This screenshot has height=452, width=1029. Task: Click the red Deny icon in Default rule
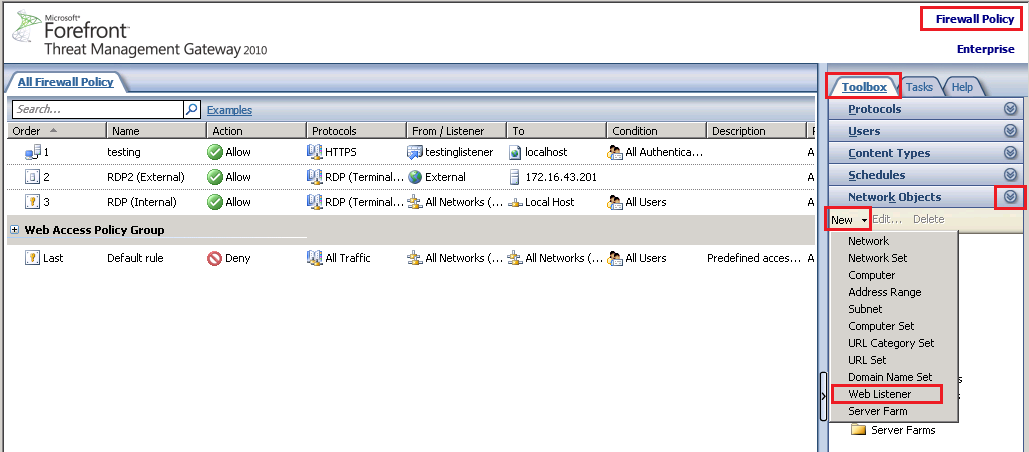pyautogui.click(x=214, y=258)
